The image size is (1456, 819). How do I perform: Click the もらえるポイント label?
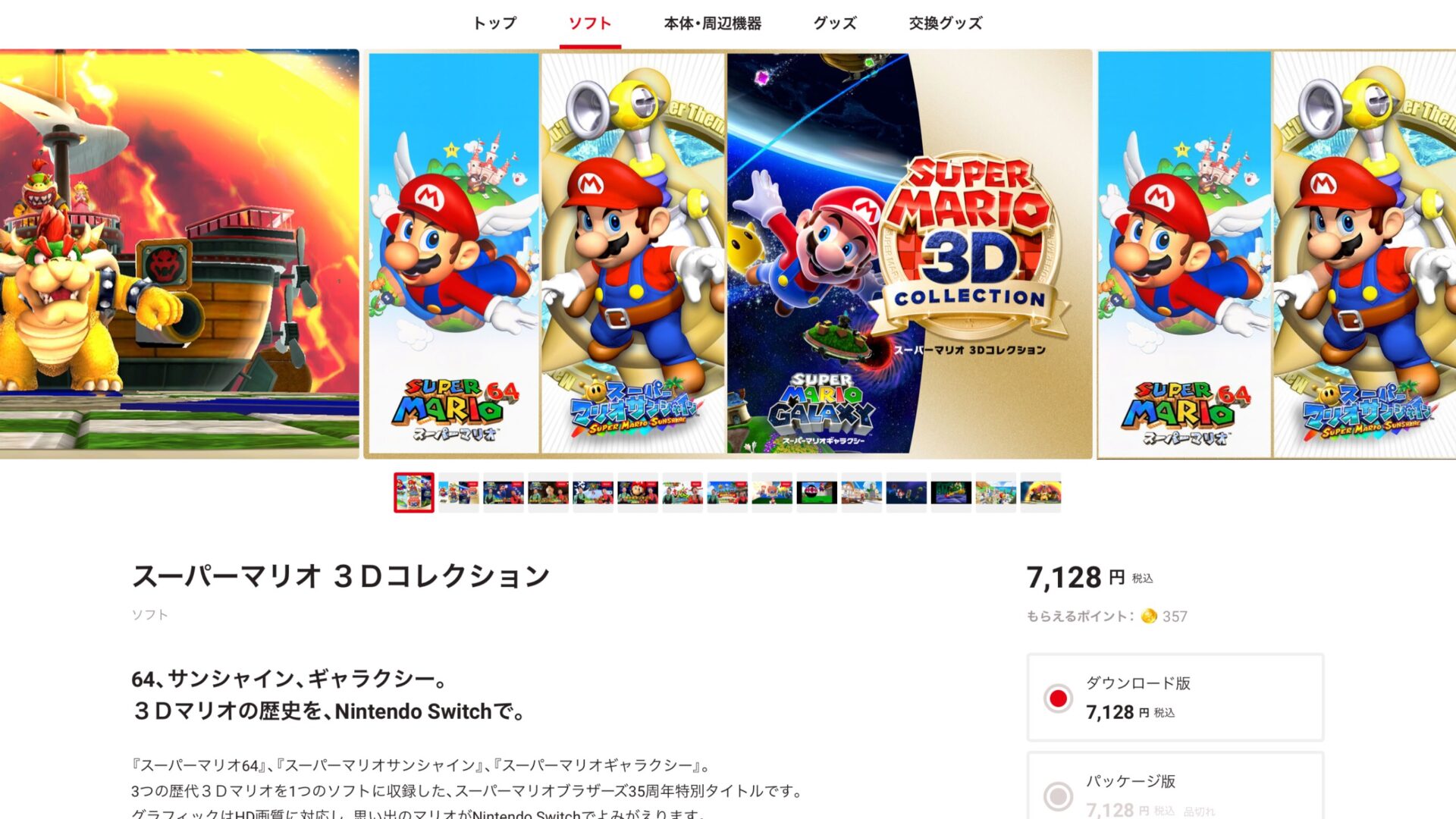click(x=1080, y=617)
